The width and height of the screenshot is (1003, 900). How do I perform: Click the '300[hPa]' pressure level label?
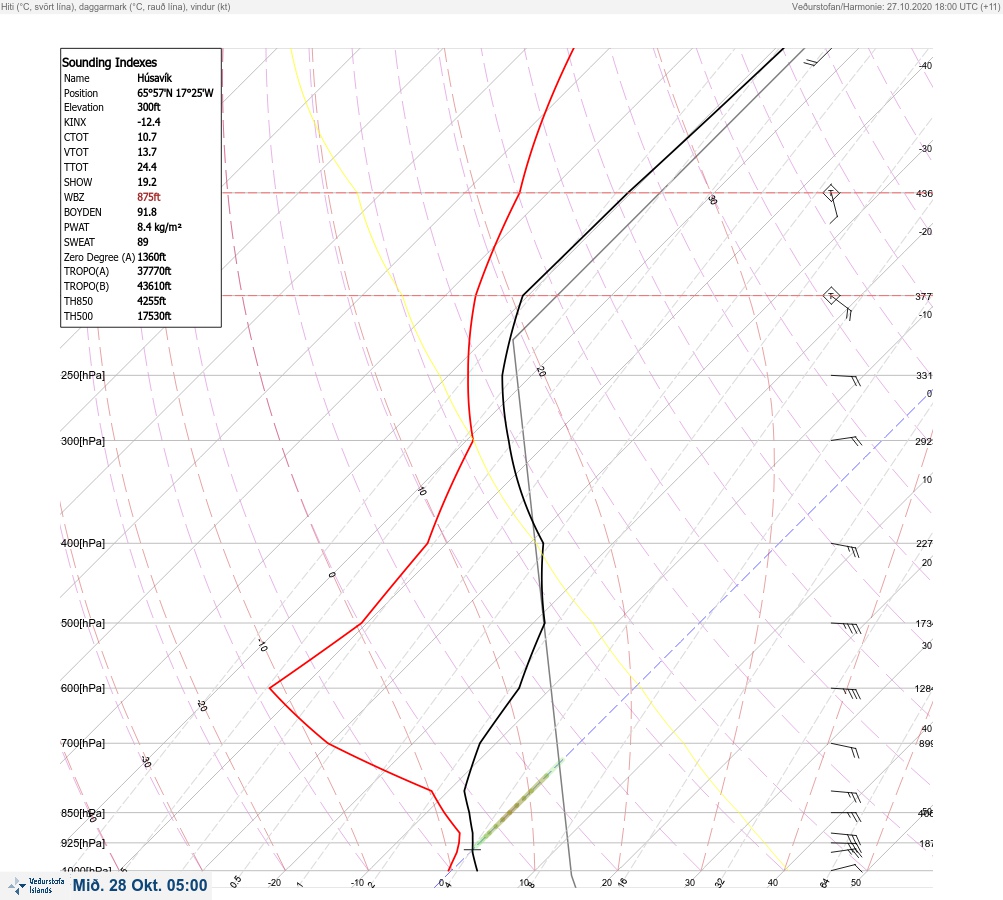point(83,441)
